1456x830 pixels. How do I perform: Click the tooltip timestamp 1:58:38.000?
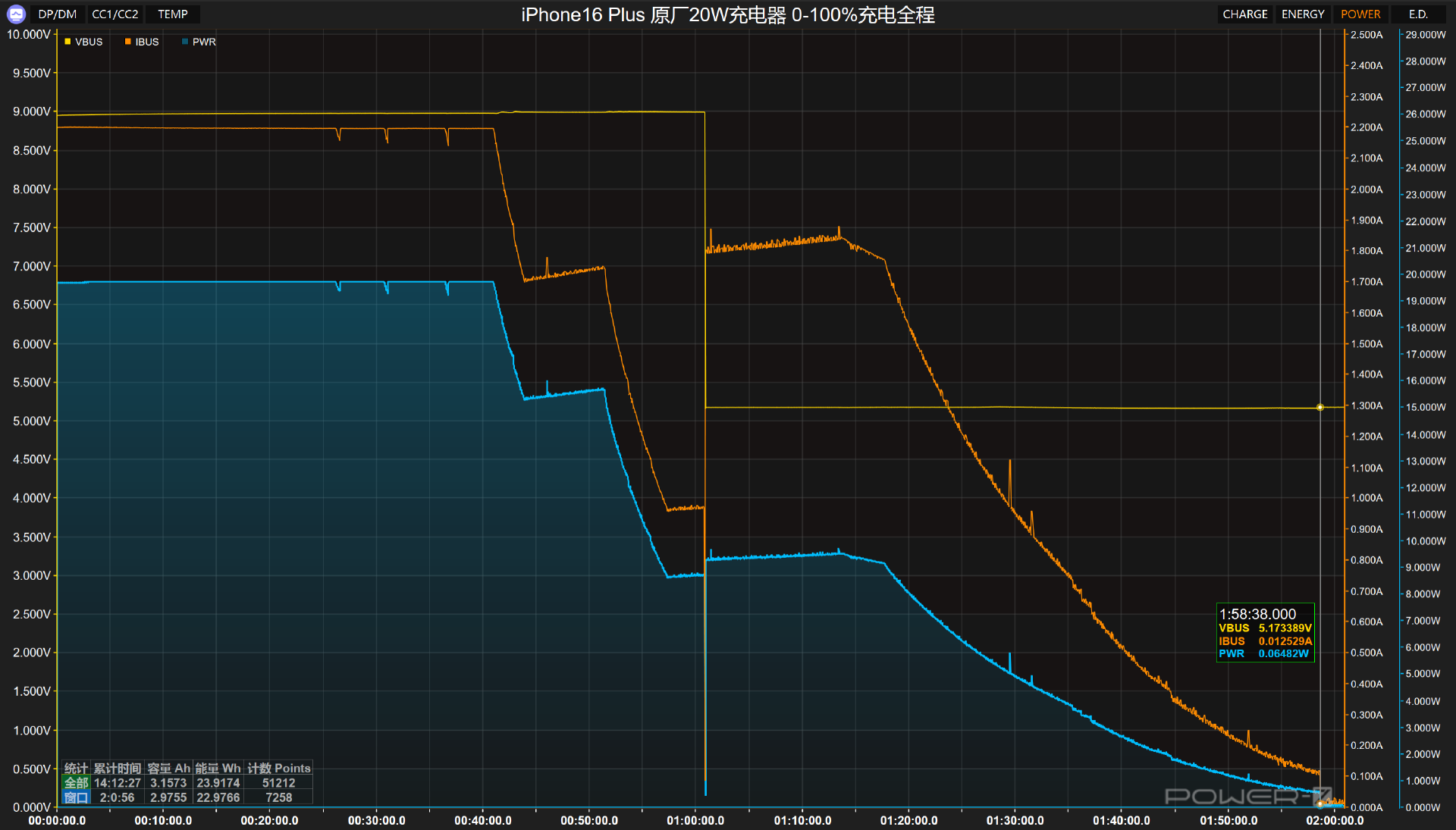[x=1258, y=614]
